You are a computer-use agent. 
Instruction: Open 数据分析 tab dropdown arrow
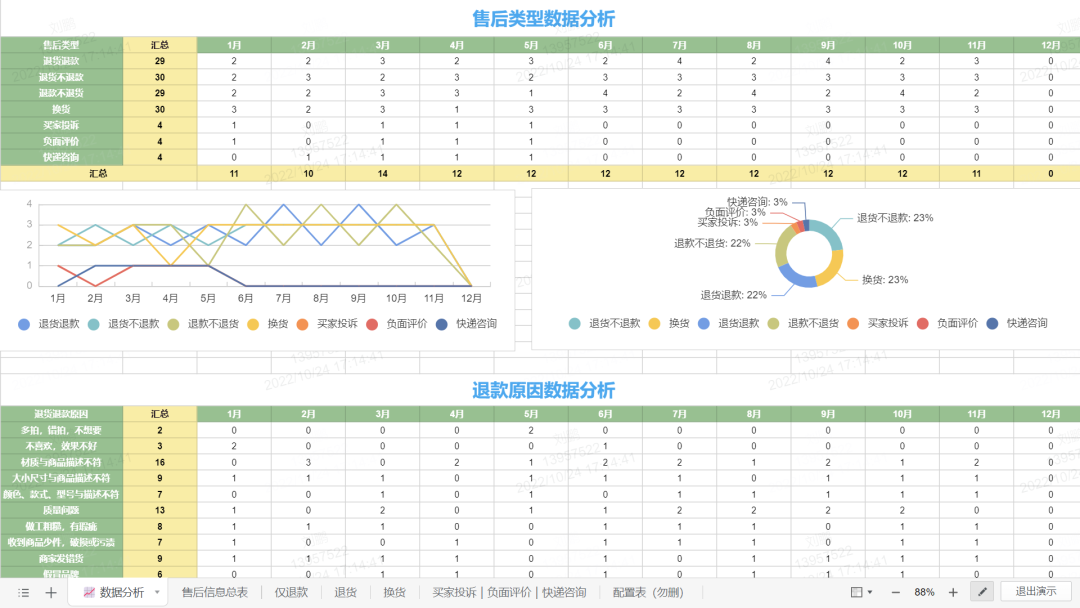point(157,592)
